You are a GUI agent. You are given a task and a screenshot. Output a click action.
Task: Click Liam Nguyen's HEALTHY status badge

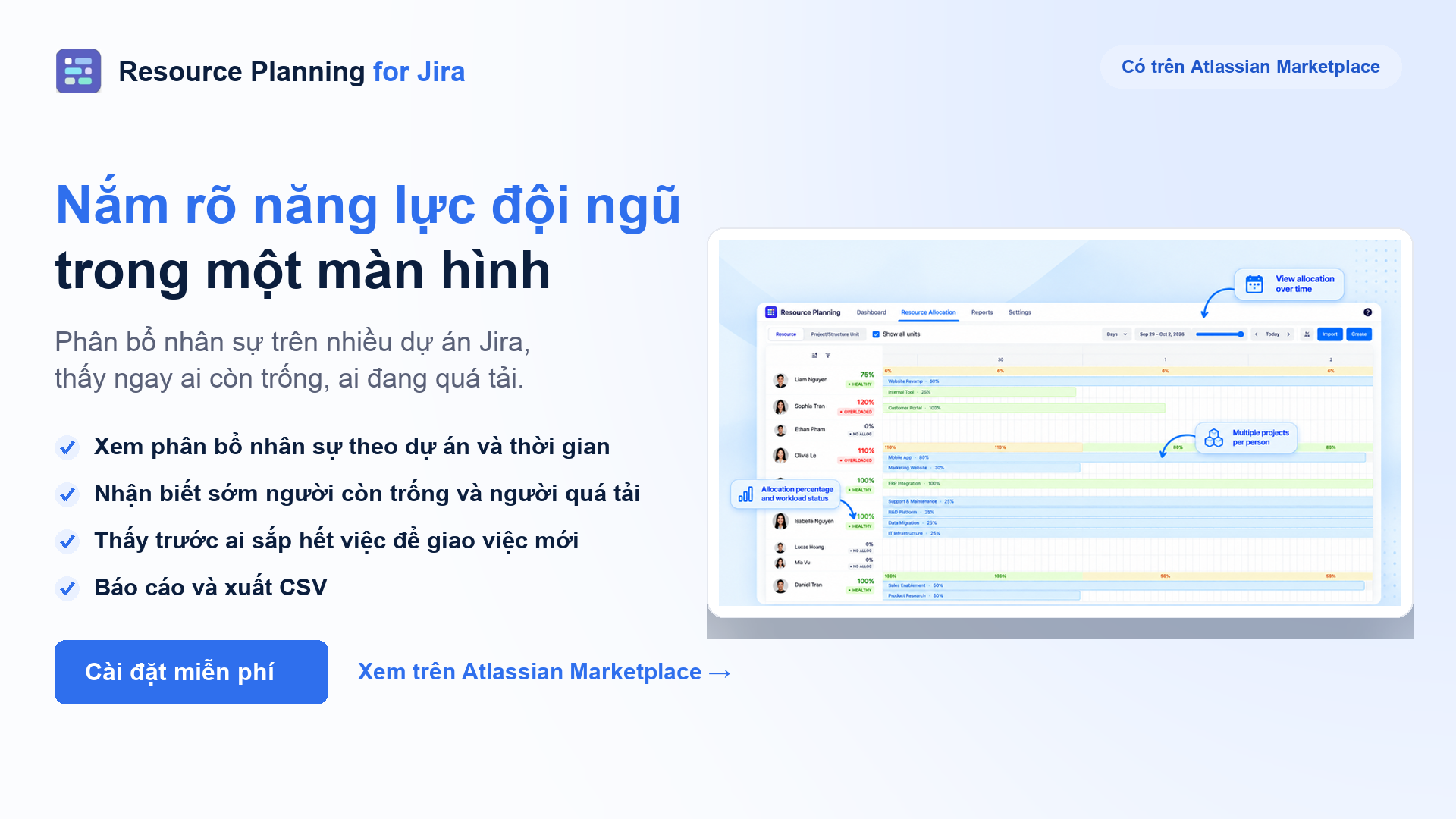pyautogui.click(x=860, y=384)
